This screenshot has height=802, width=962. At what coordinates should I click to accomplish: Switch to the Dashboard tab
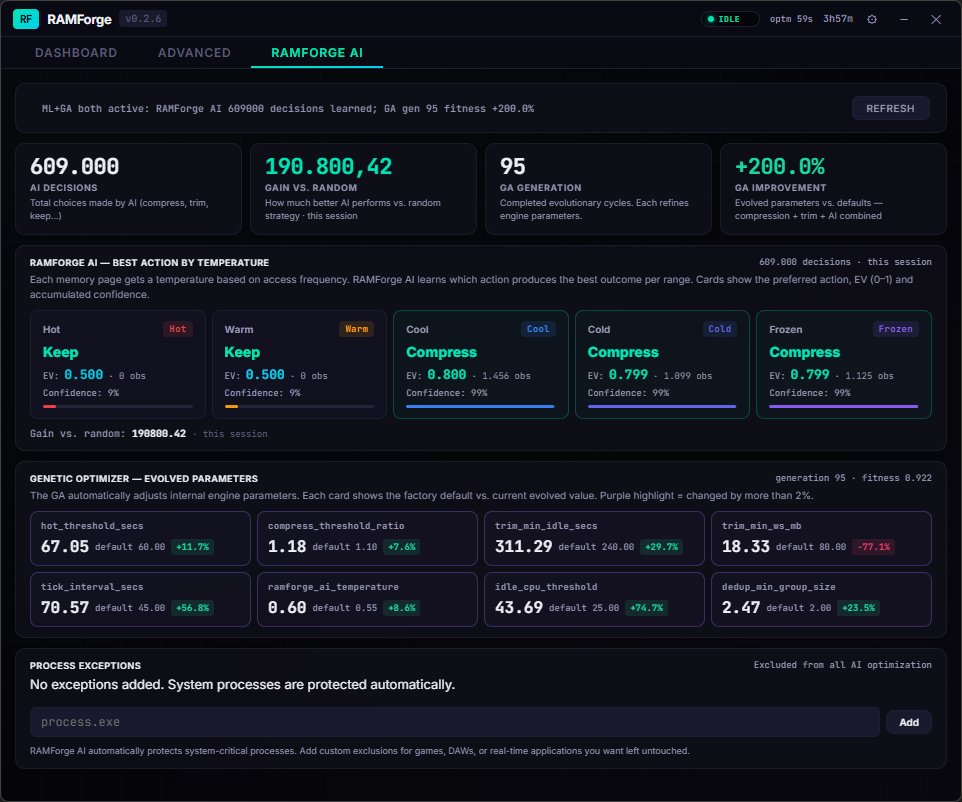[76, 53]
